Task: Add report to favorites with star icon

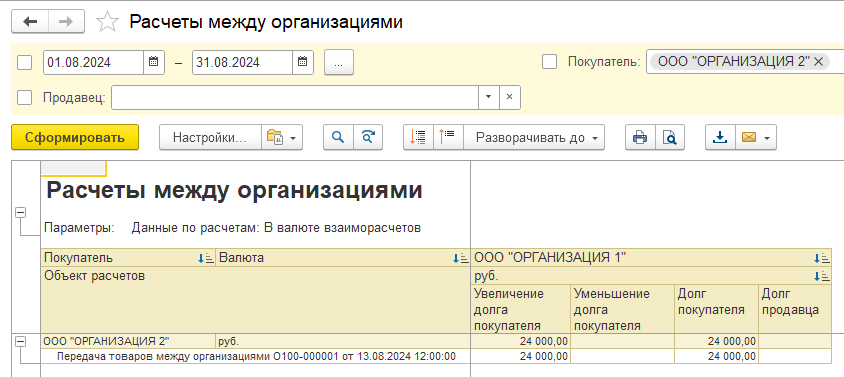Action: click(107, 22)
